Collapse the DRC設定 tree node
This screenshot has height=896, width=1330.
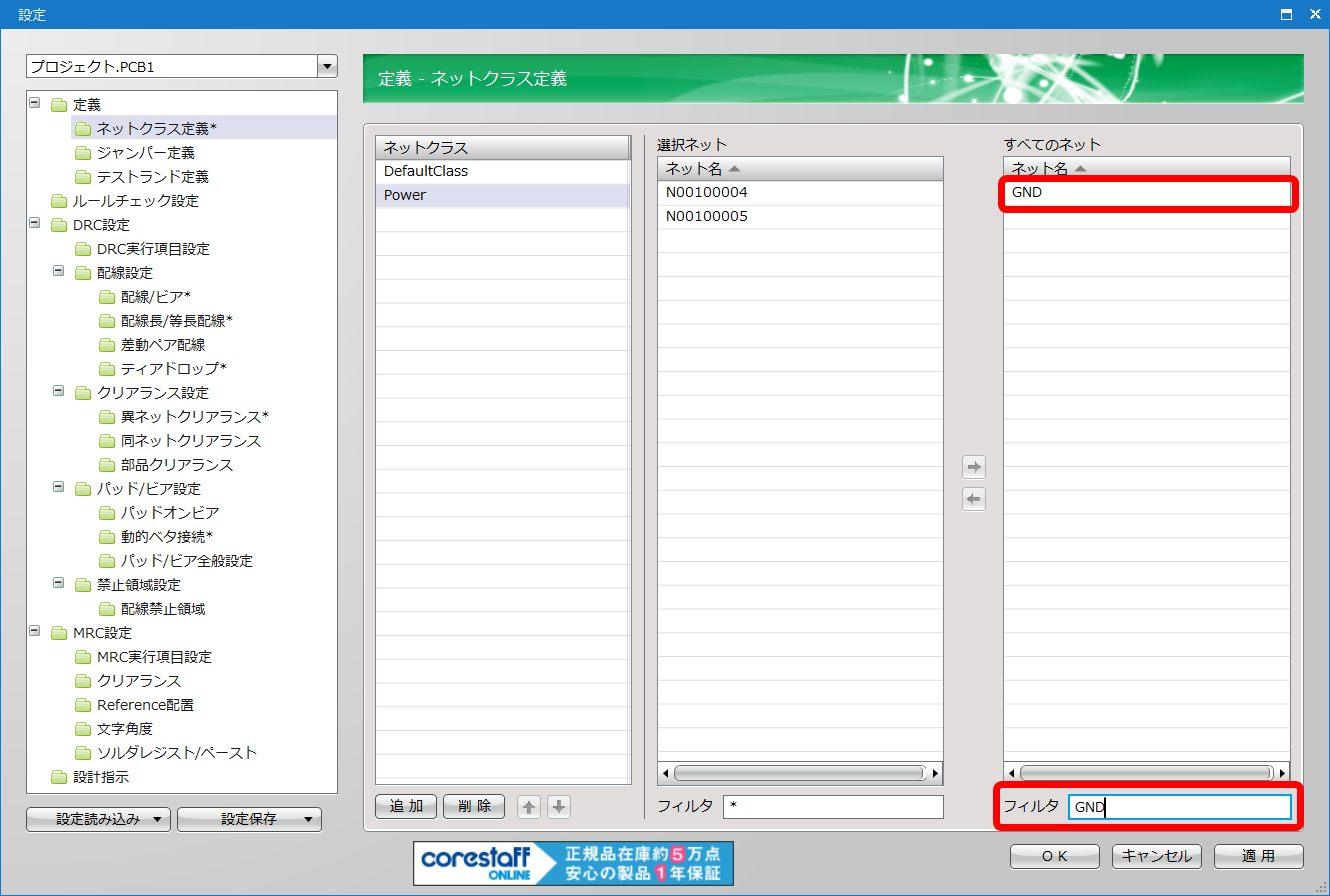[x=36, y=223]
